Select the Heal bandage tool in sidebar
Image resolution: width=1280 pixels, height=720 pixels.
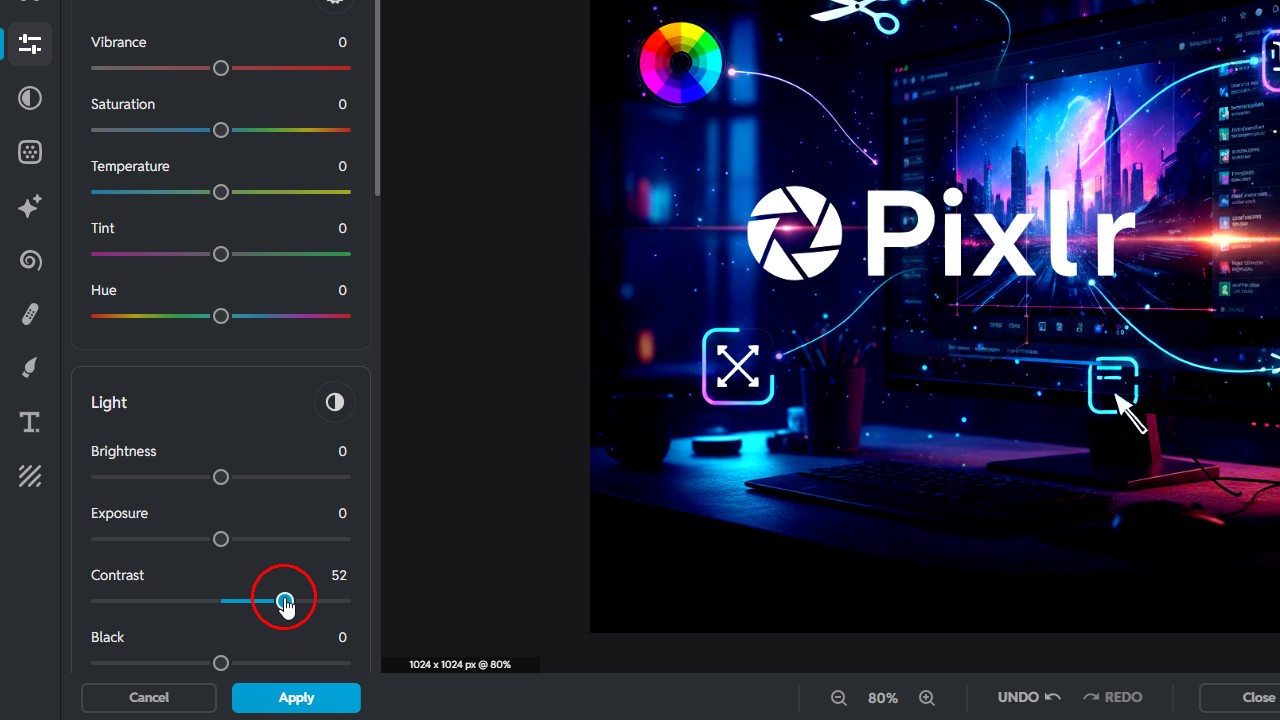(x=30, y=314)
